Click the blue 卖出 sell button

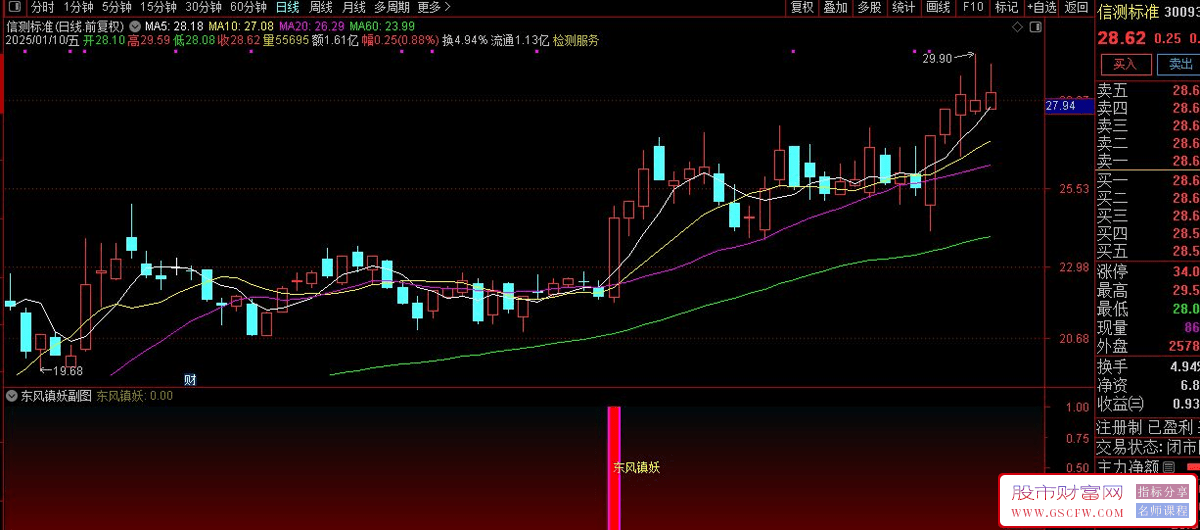[1180, 64]
